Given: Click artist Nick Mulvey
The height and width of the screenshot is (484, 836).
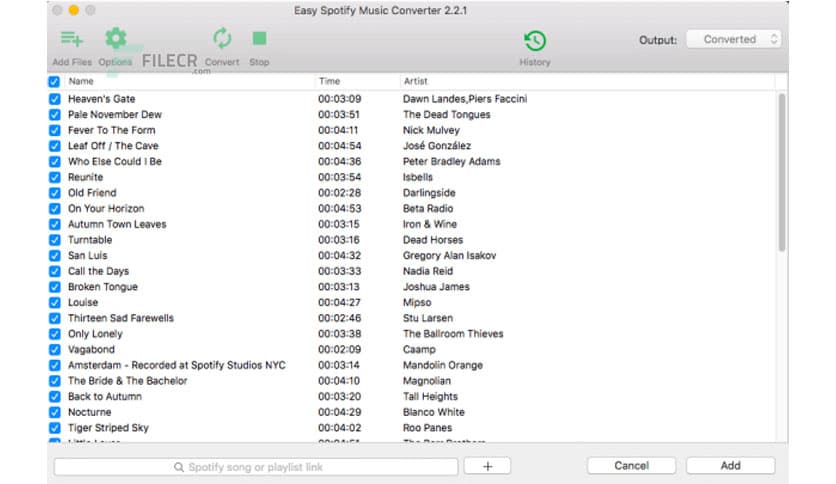Looking at the screenshot, I should [x=431, y=130].
